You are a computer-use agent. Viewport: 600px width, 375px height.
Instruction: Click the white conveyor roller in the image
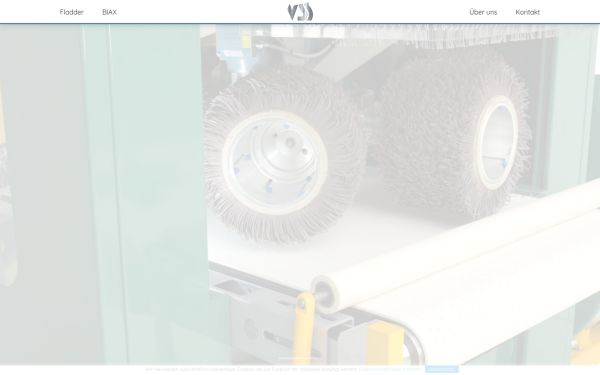click(x=455, y=245)
